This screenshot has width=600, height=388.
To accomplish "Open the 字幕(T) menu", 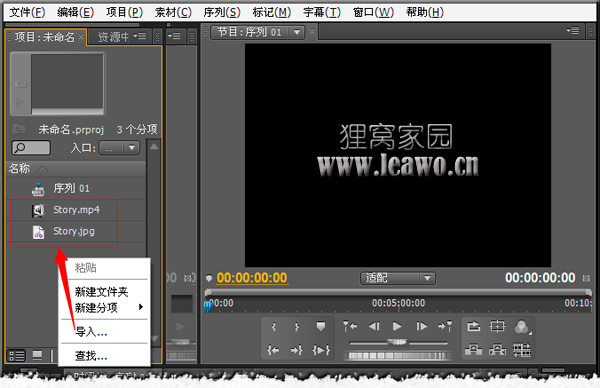I will (322, 12).
